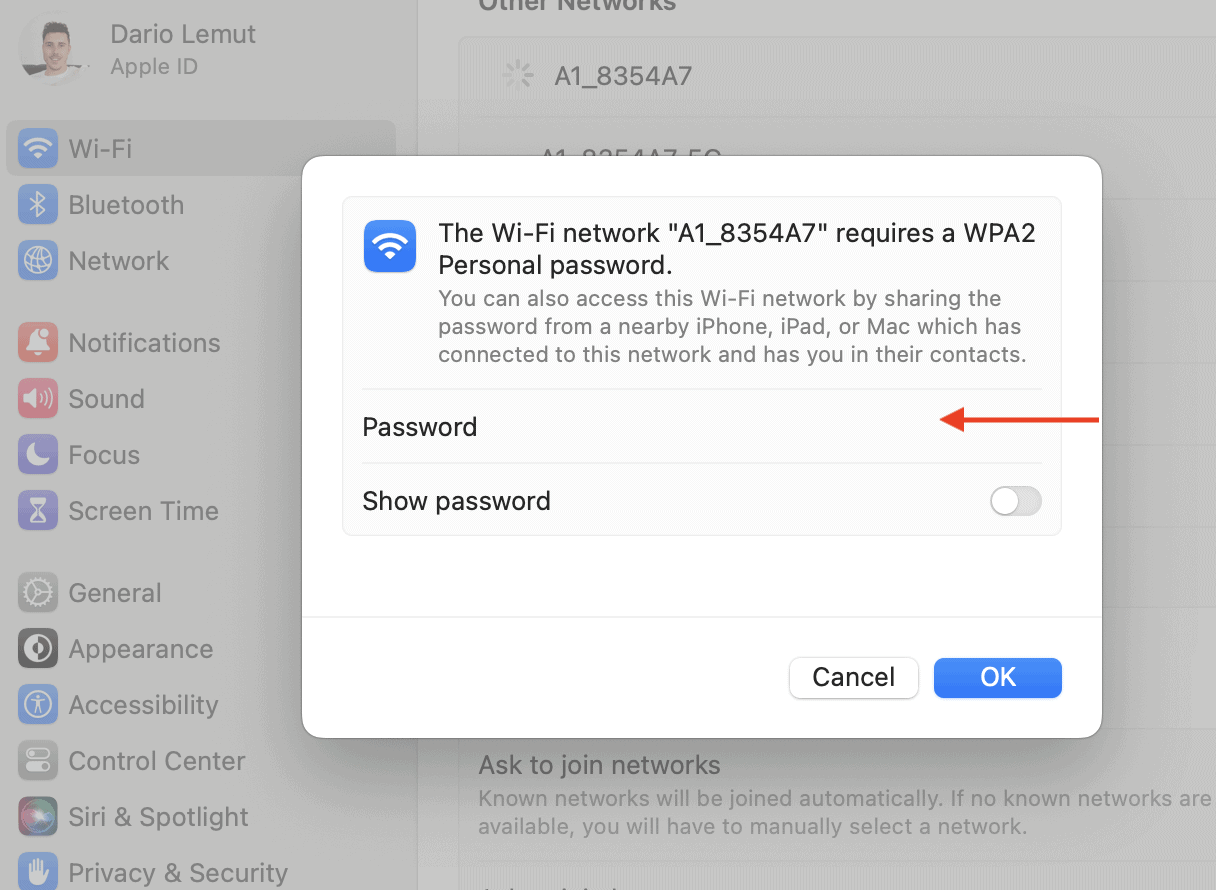The height and width of the screenshot is (890, 1216).
Task: Open Control Center settings icon
Action: (x=37, y=760)
